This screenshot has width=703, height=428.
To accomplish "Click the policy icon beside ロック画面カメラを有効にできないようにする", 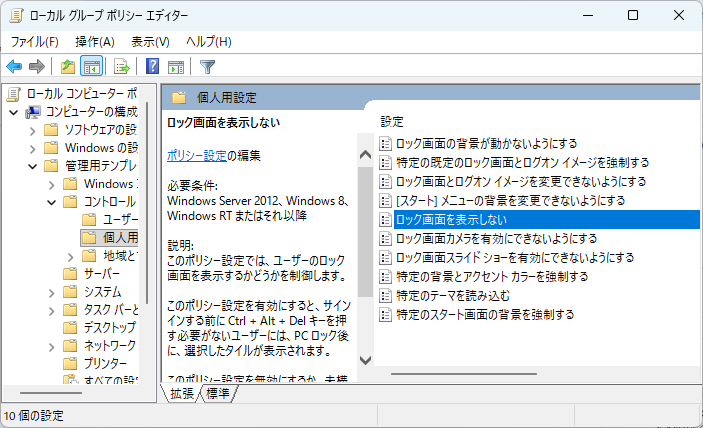I will click(386, 238).
